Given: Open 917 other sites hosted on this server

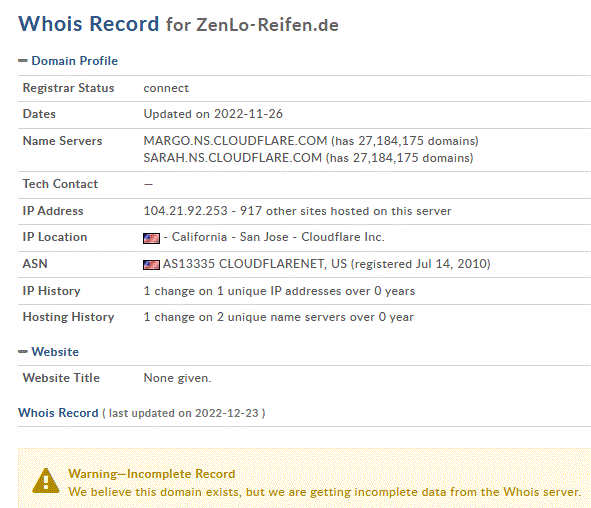Looking at the screenshot, I should click(x=345, y=211).
